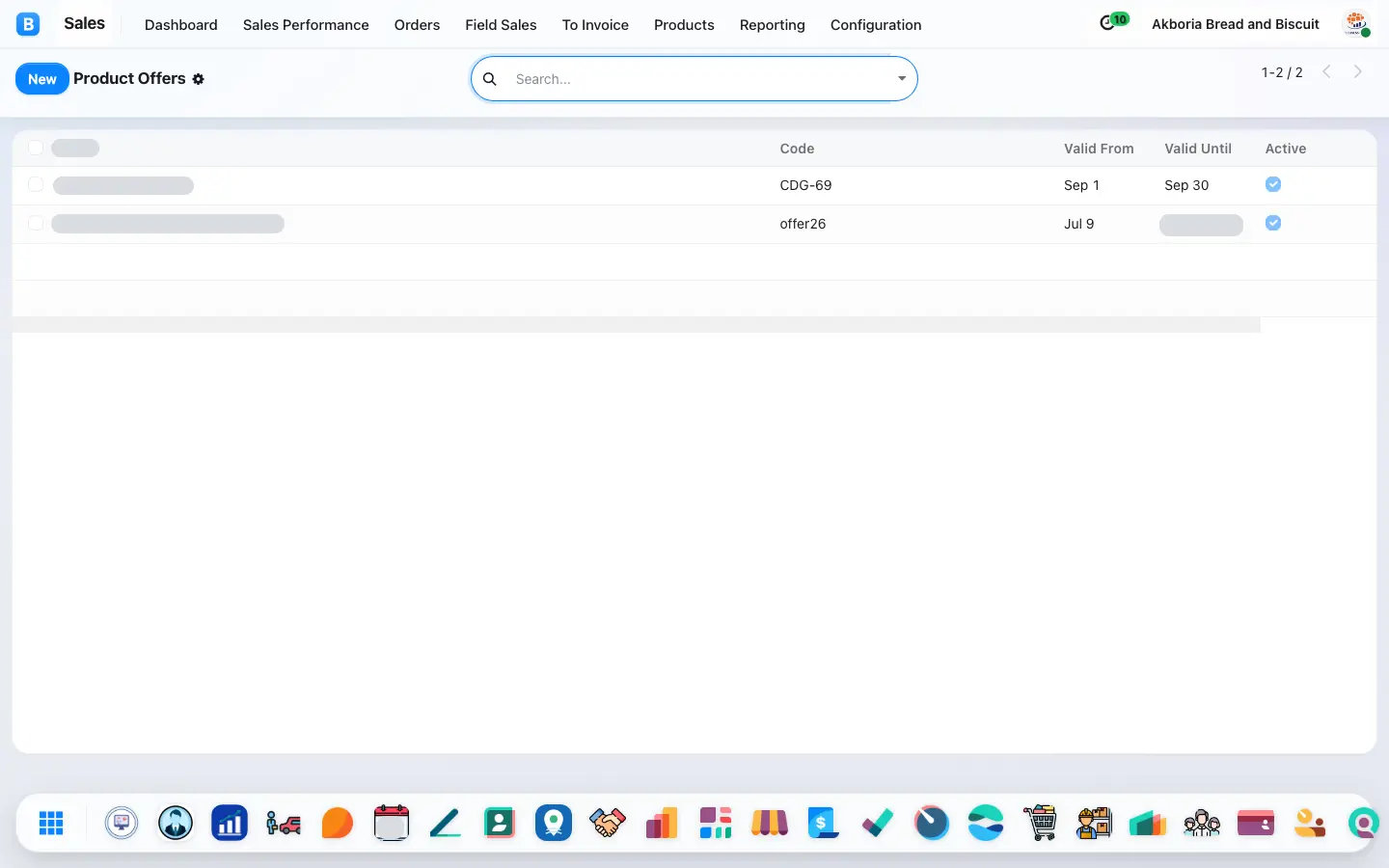
Task: Go to the next page arrow
Action: tap(1358, 72)
